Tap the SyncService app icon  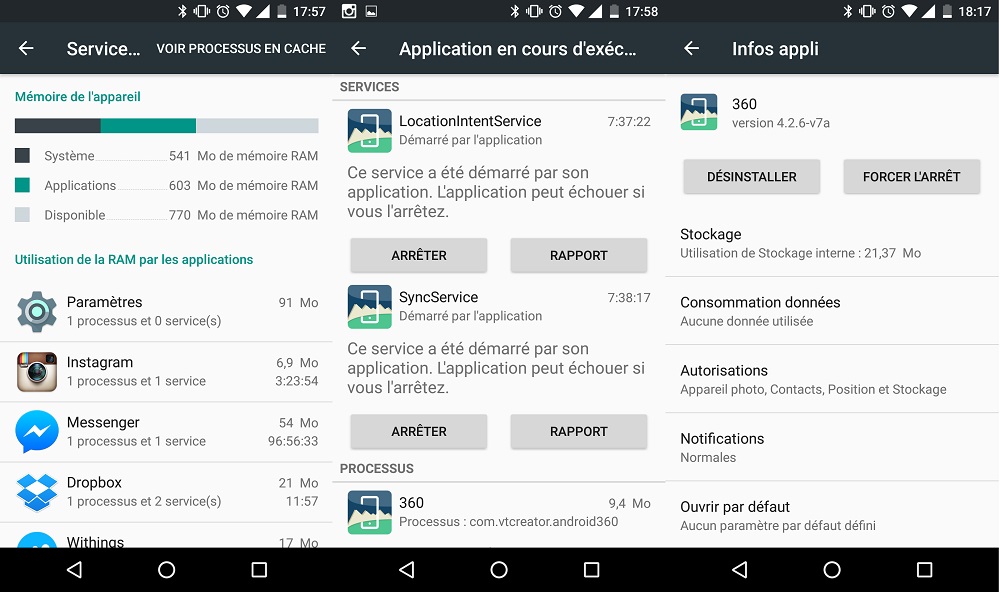pos(369,307)
